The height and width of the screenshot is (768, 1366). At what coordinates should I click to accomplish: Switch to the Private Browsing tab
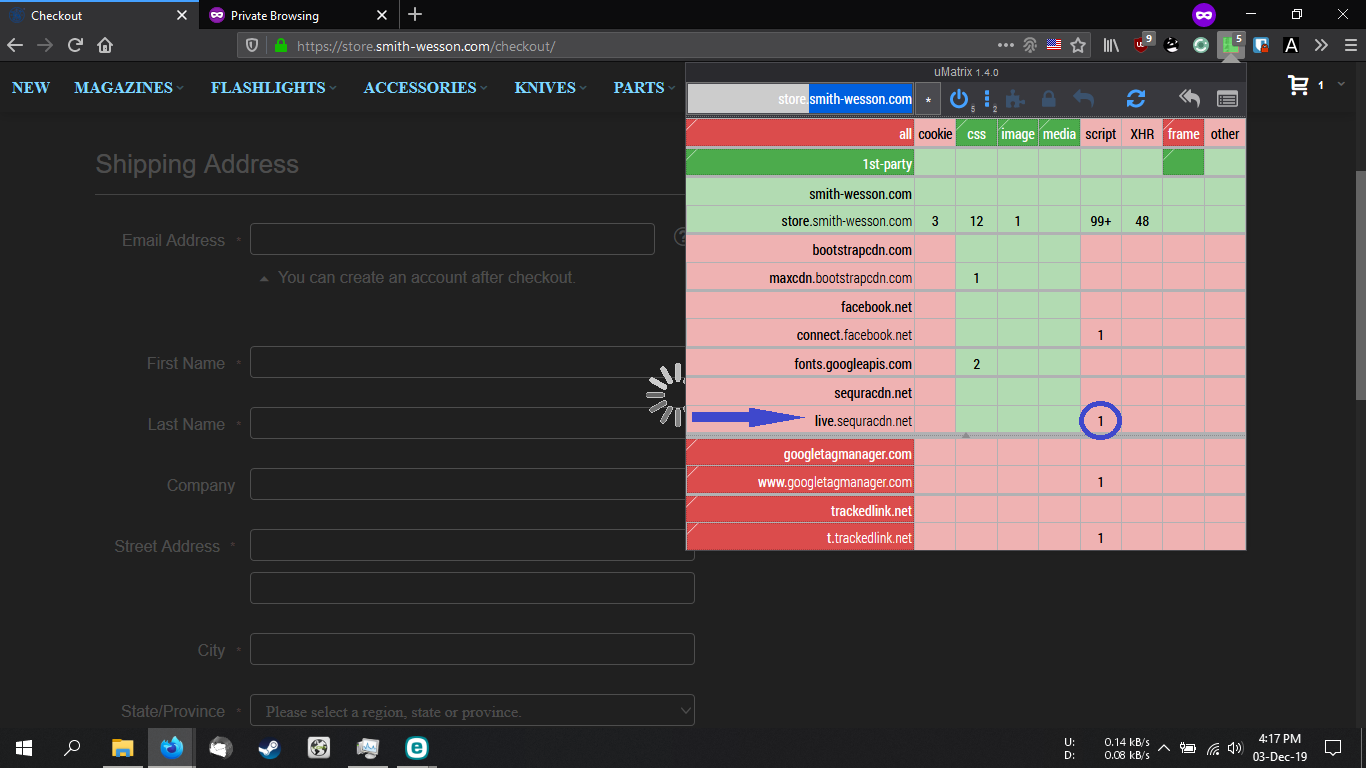coord(297,15)
